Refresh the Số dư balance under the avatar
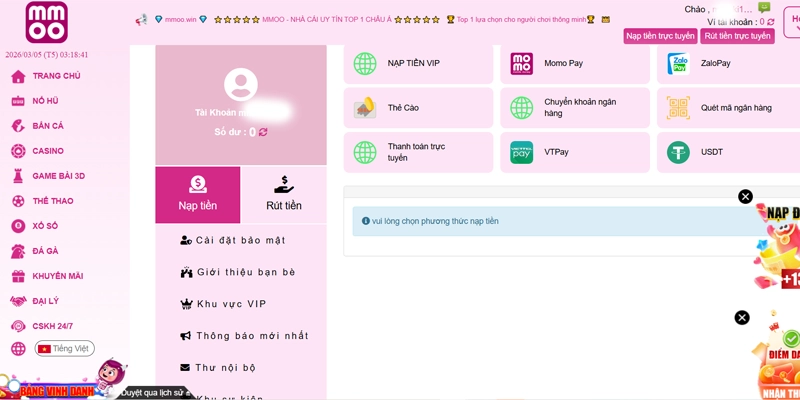800x400 pixels. (263, 132)
